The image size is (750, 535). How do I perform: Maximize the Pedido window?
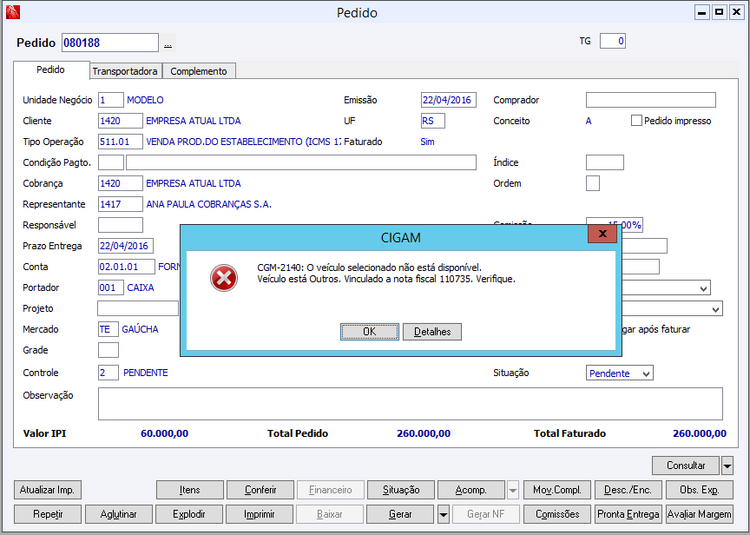[x=719, y=12]
